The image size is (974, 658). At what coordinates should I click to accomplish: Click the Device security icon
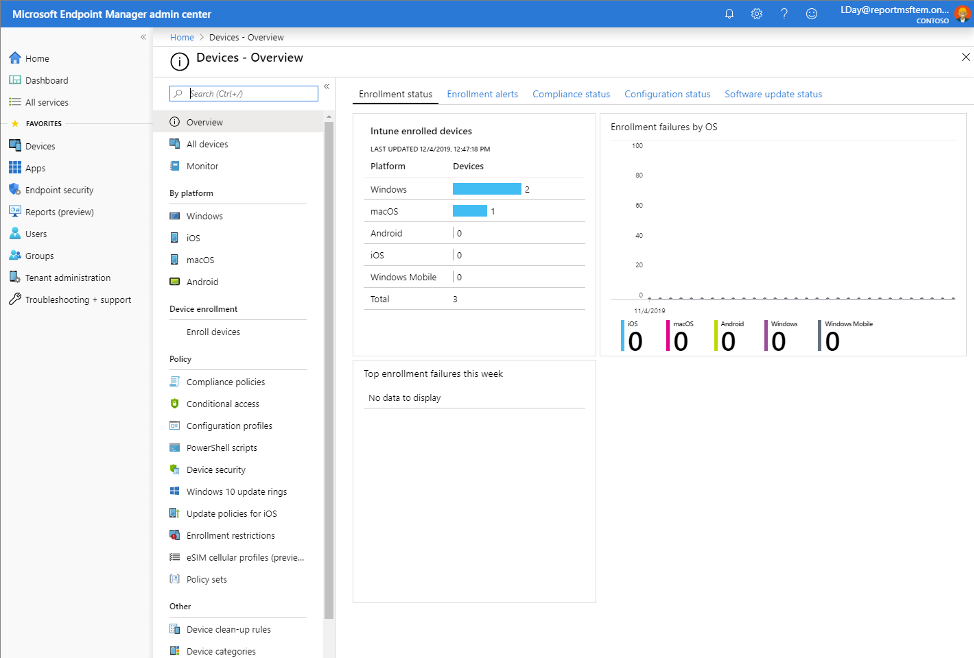[x=175, y=469]
